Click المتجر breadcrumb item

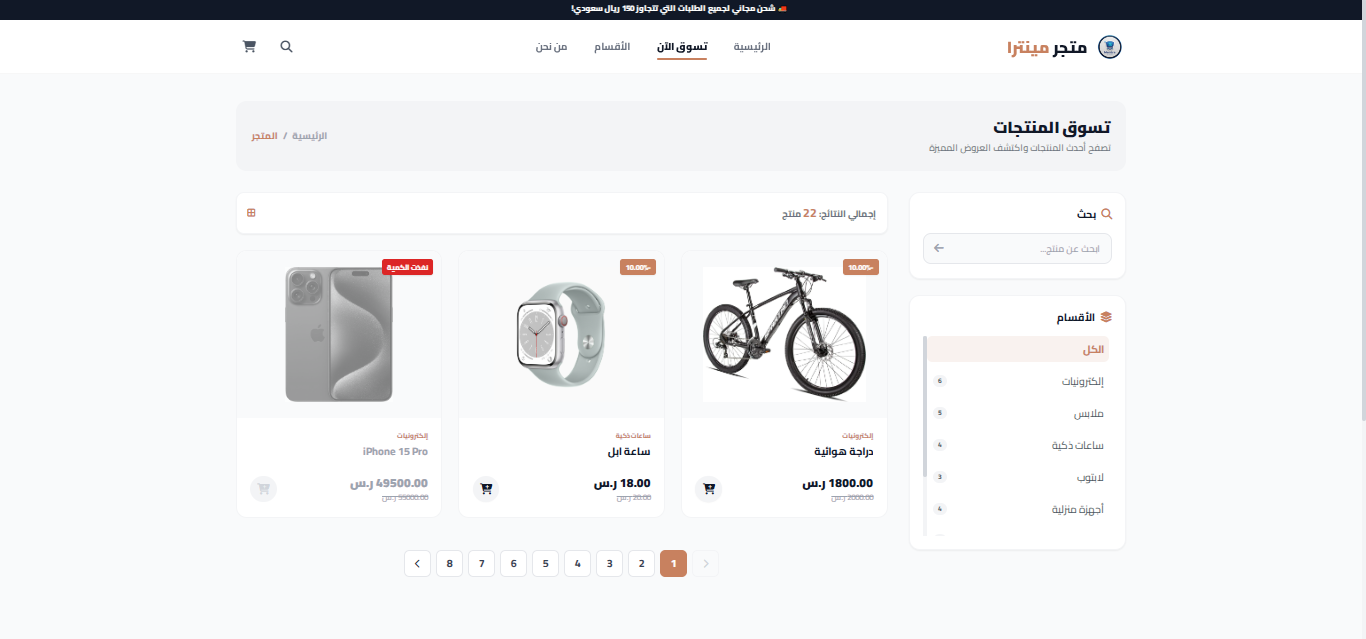point(265,135)
